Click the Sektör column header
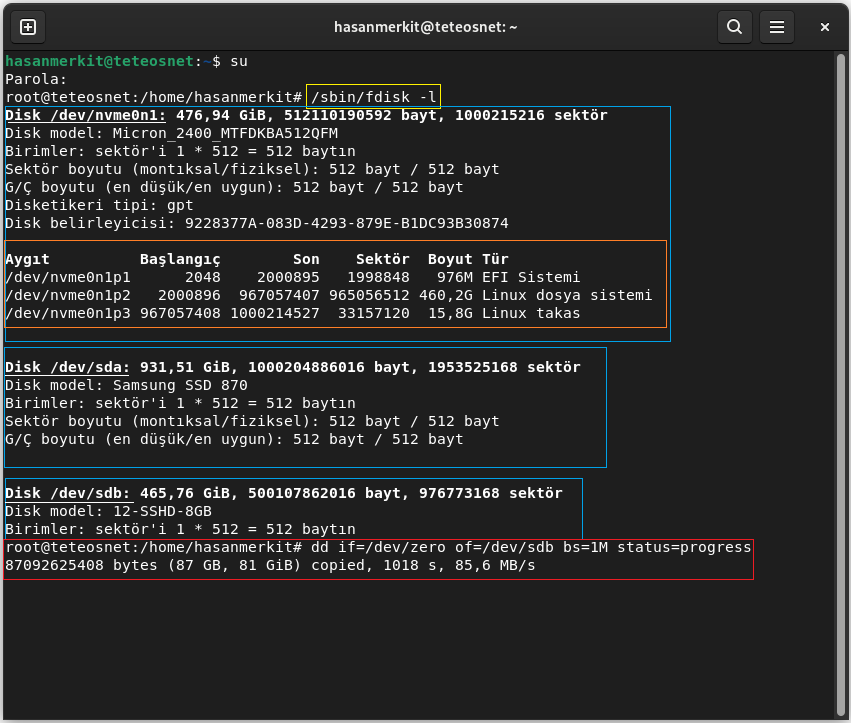851x723 pixels. click(383, 259)
